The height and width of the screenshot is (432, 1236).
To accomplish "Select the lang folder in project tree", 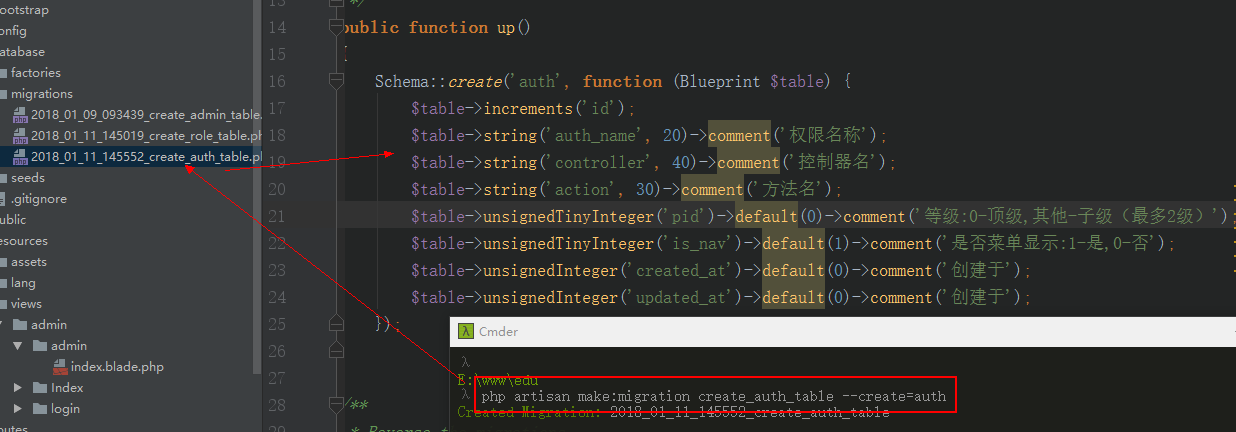I will (x=23, y=283).
